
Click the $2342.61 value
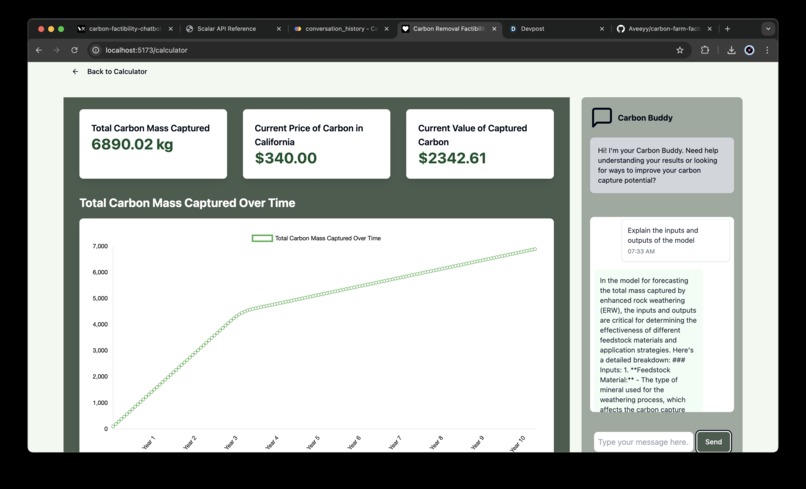(x=452, y=158)
